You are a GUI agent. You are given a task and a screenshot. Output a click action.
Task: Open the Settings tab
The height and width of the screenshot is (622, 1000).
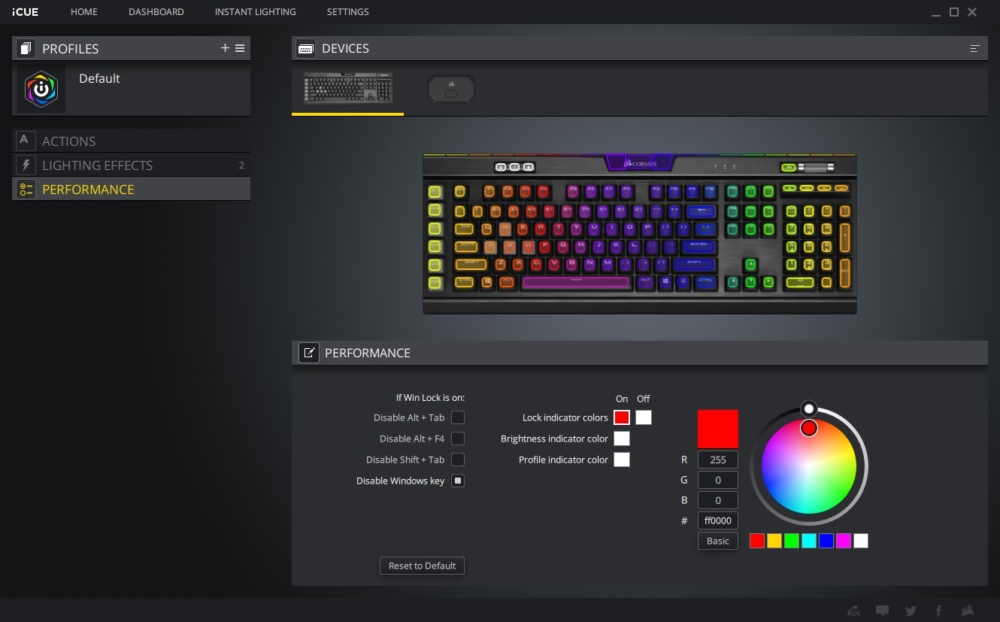tap(348, 11)
